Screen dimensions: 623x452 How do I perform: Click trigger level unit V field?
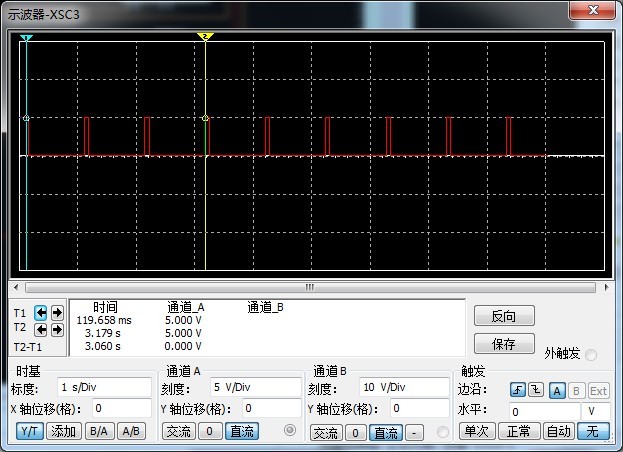coord(596,411)
